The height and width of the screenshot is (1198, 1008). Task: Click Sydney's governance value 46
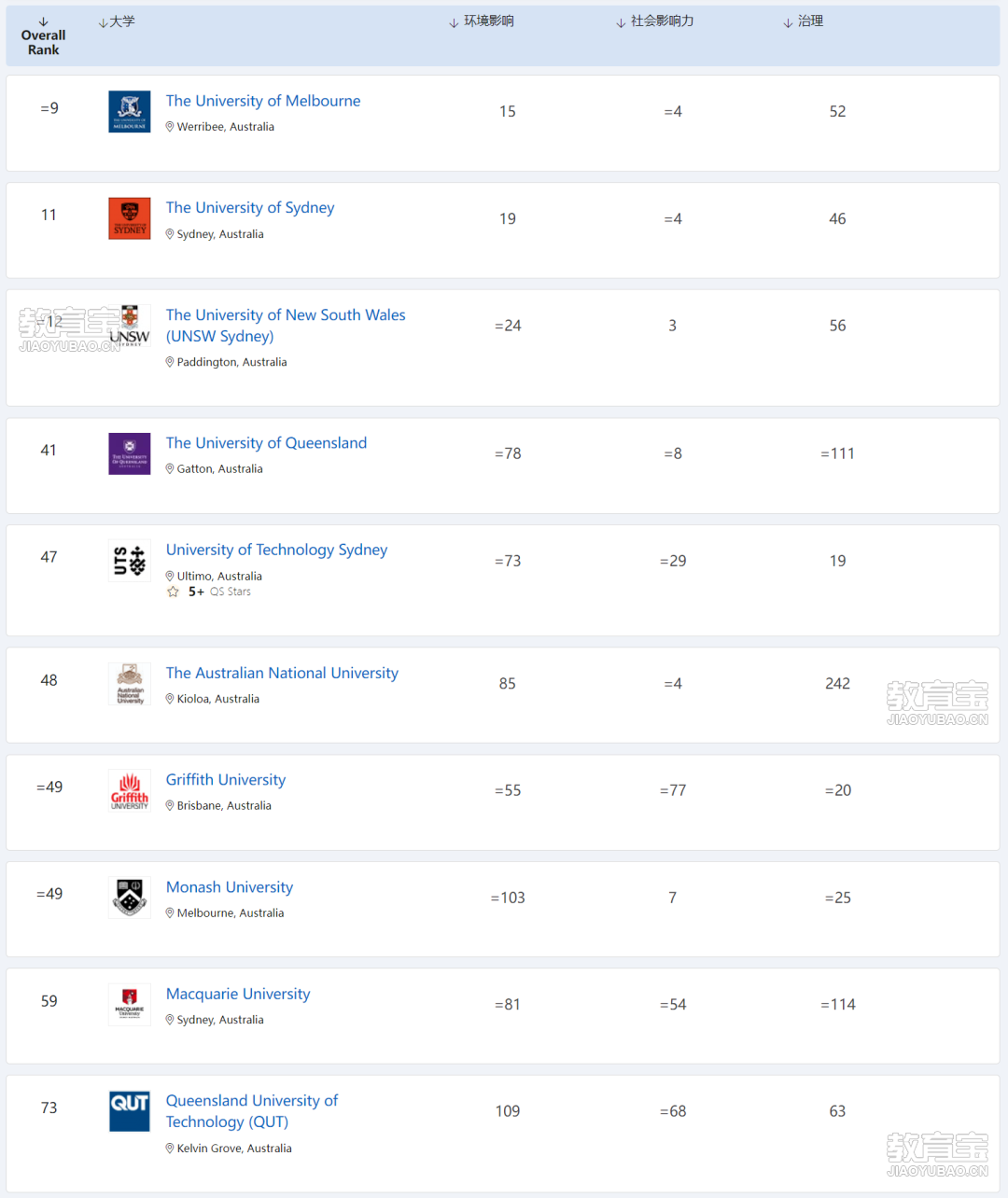point(838,219)
